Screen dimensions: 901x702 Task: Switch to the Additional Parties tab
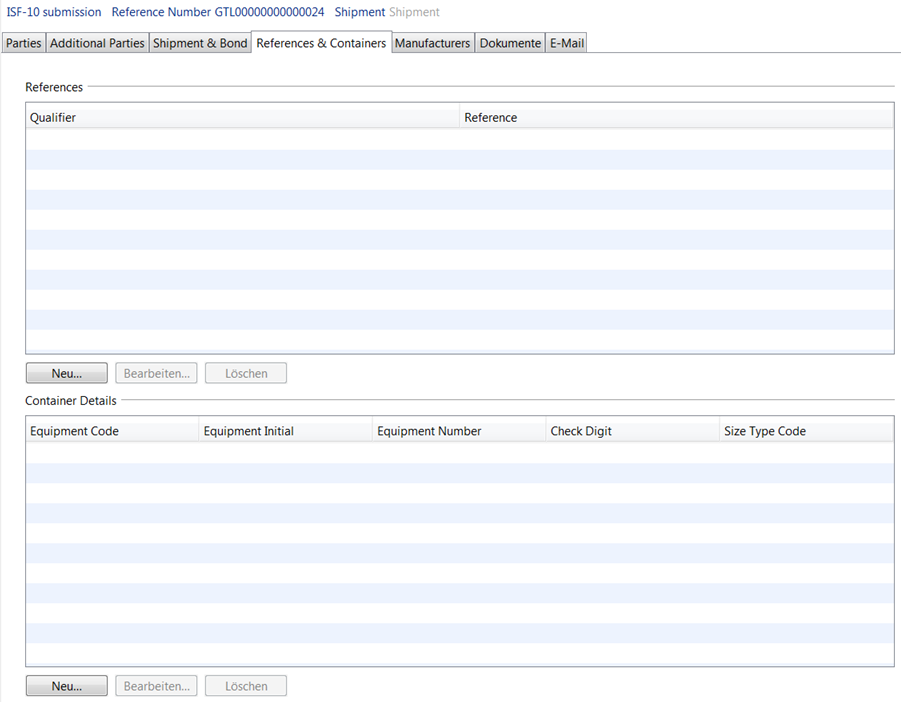[97, 43]
